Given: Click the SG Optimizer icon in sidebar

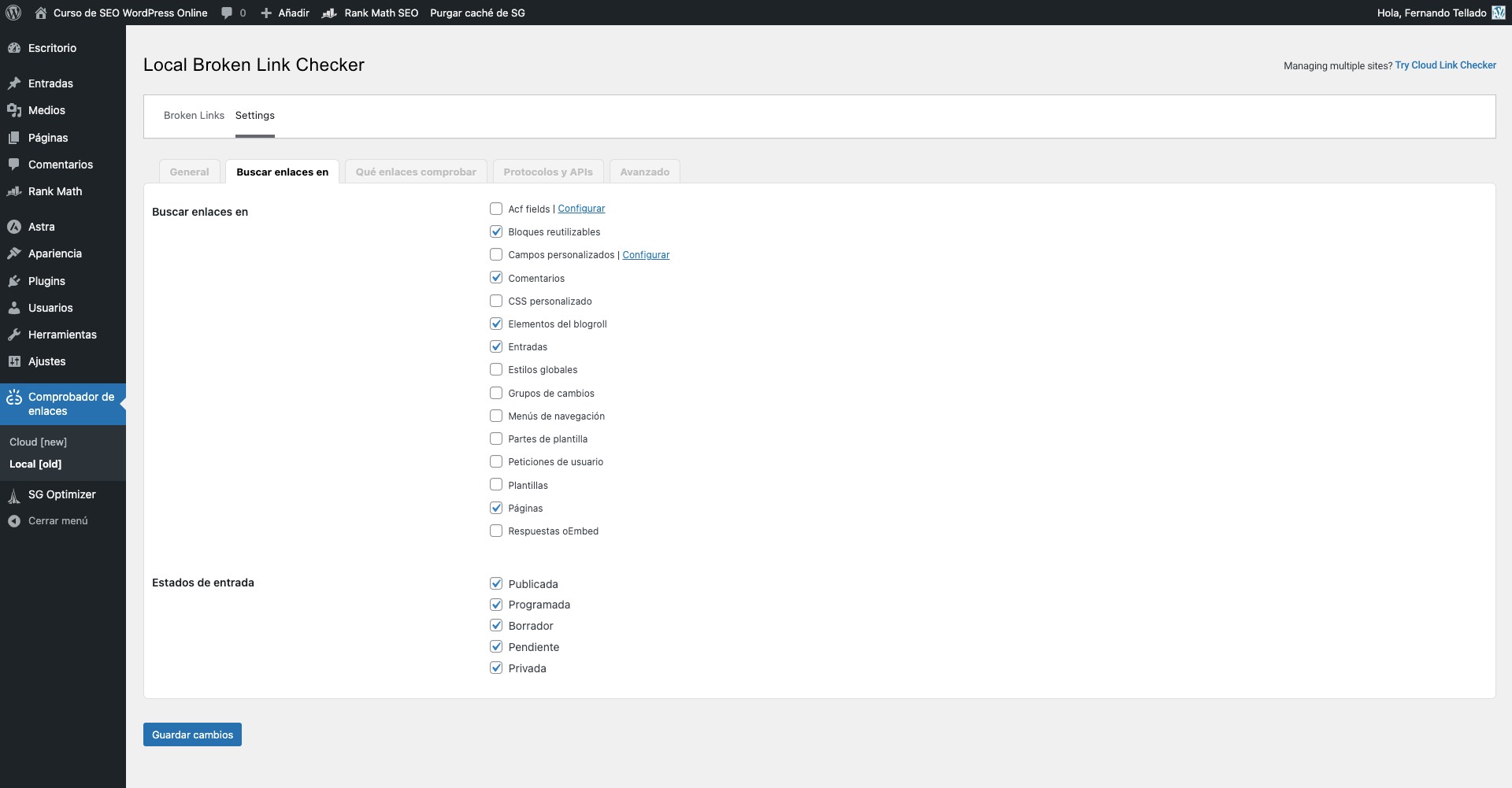Looking at the screenshot, I should [x=13, y=495].
